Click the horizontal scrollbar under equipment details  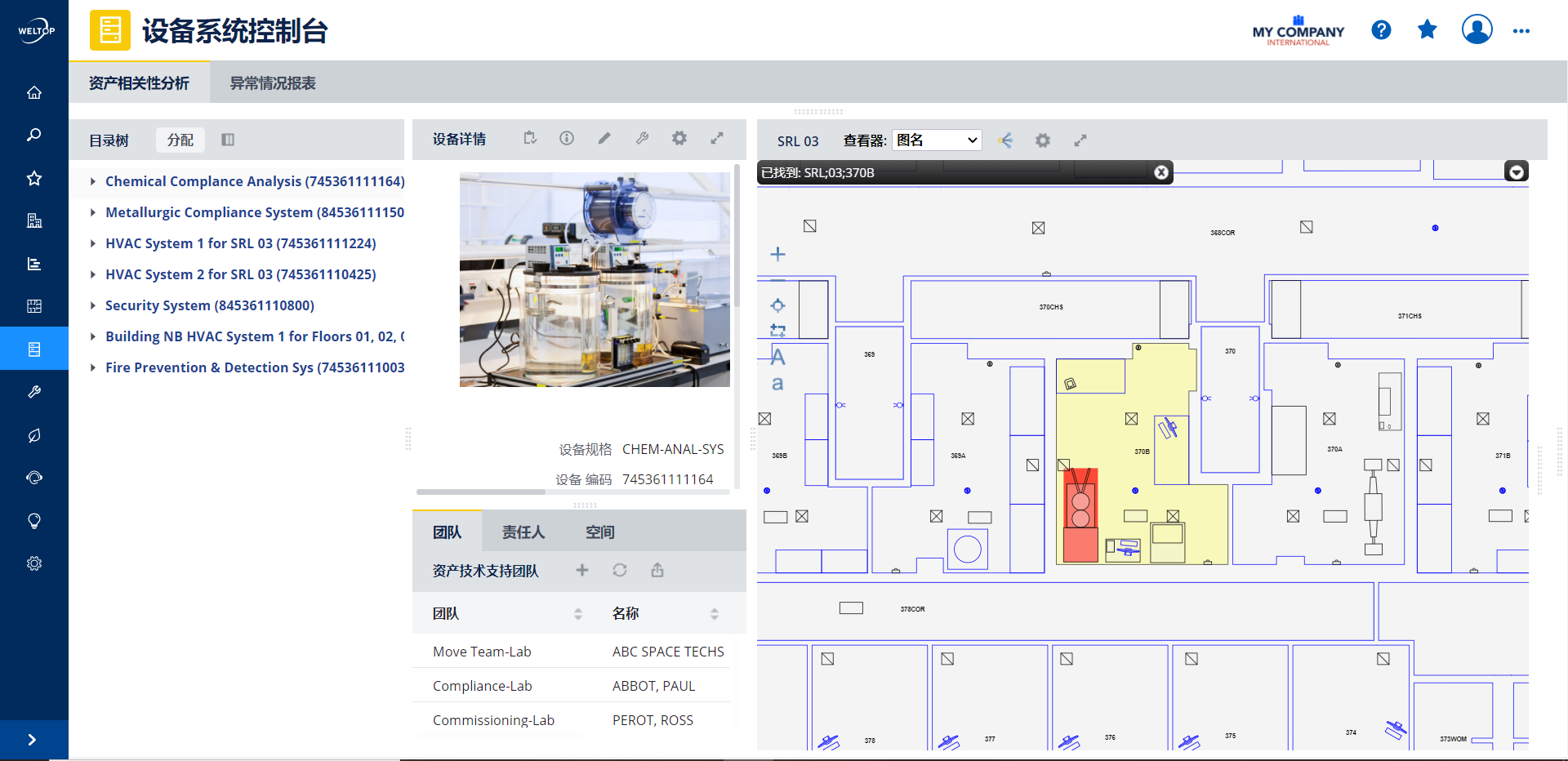[481, 492]
